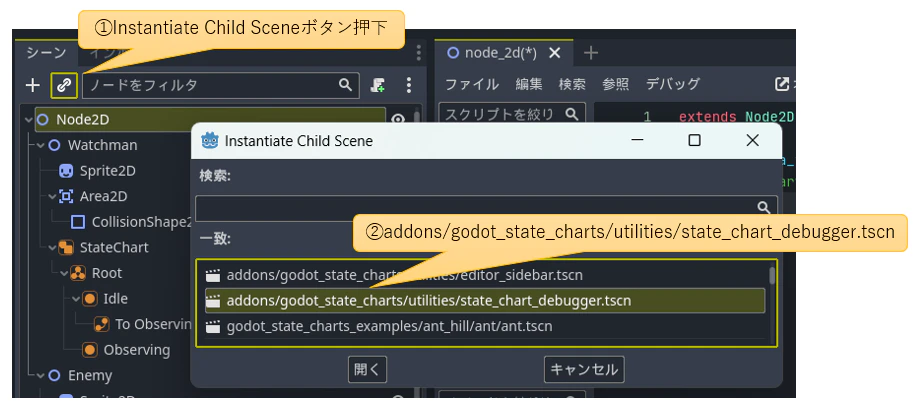Open the Scene dock three-dot options menu

[409, 85]
